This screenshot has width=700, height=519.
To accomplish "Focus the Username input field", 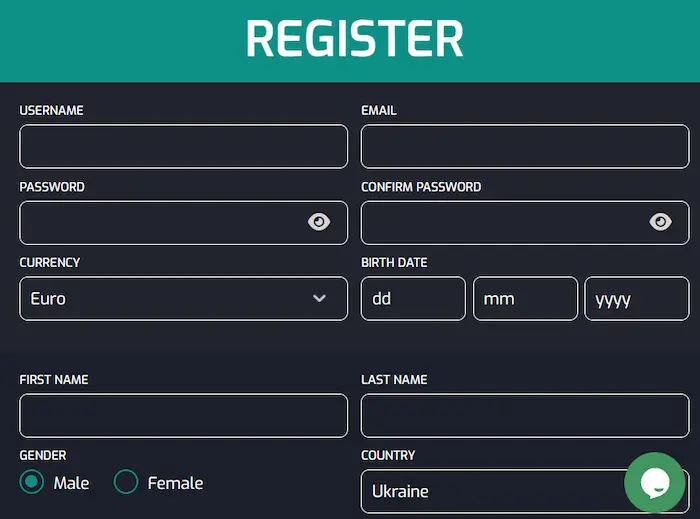I will tap(183, 146).
